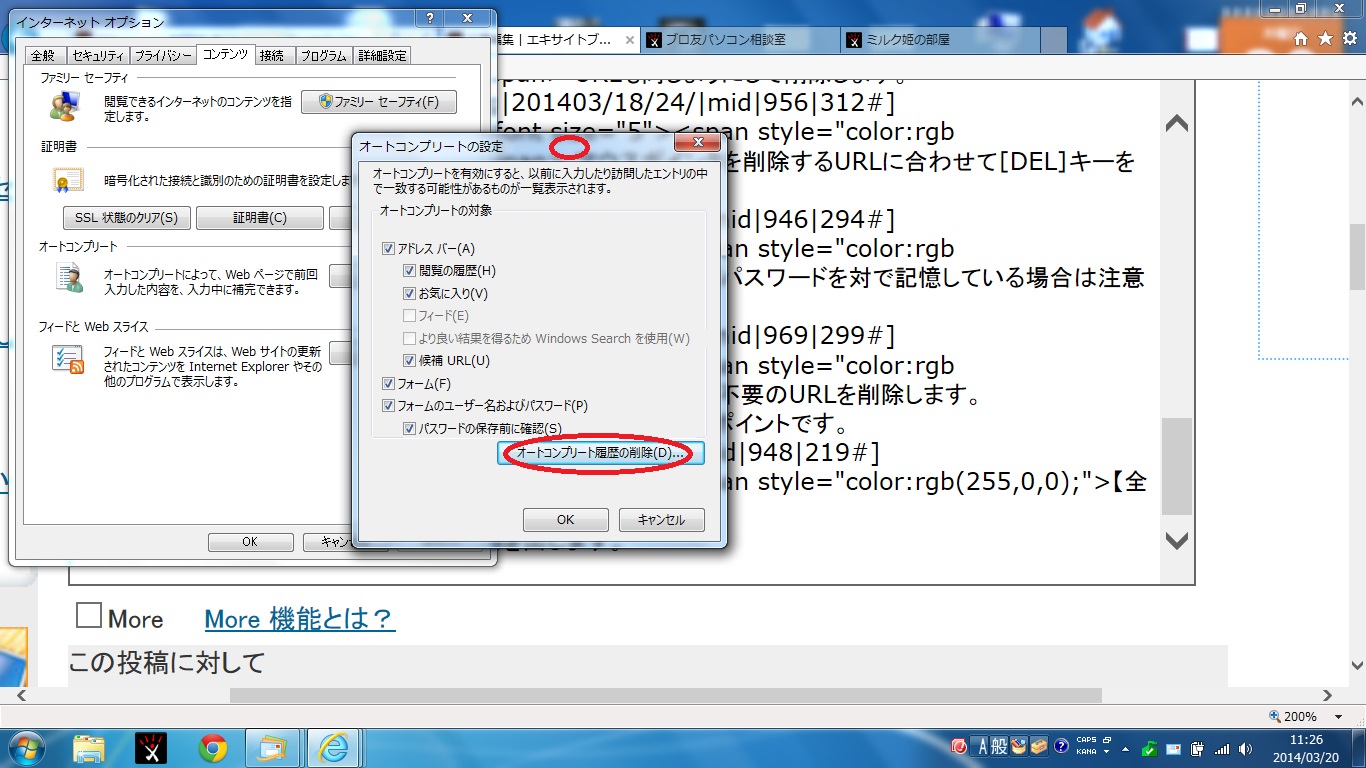Toggle パスワードの保存前に確認(S) checkbox
This screenshot has height=768, width=1366.
tap(409, 428)
